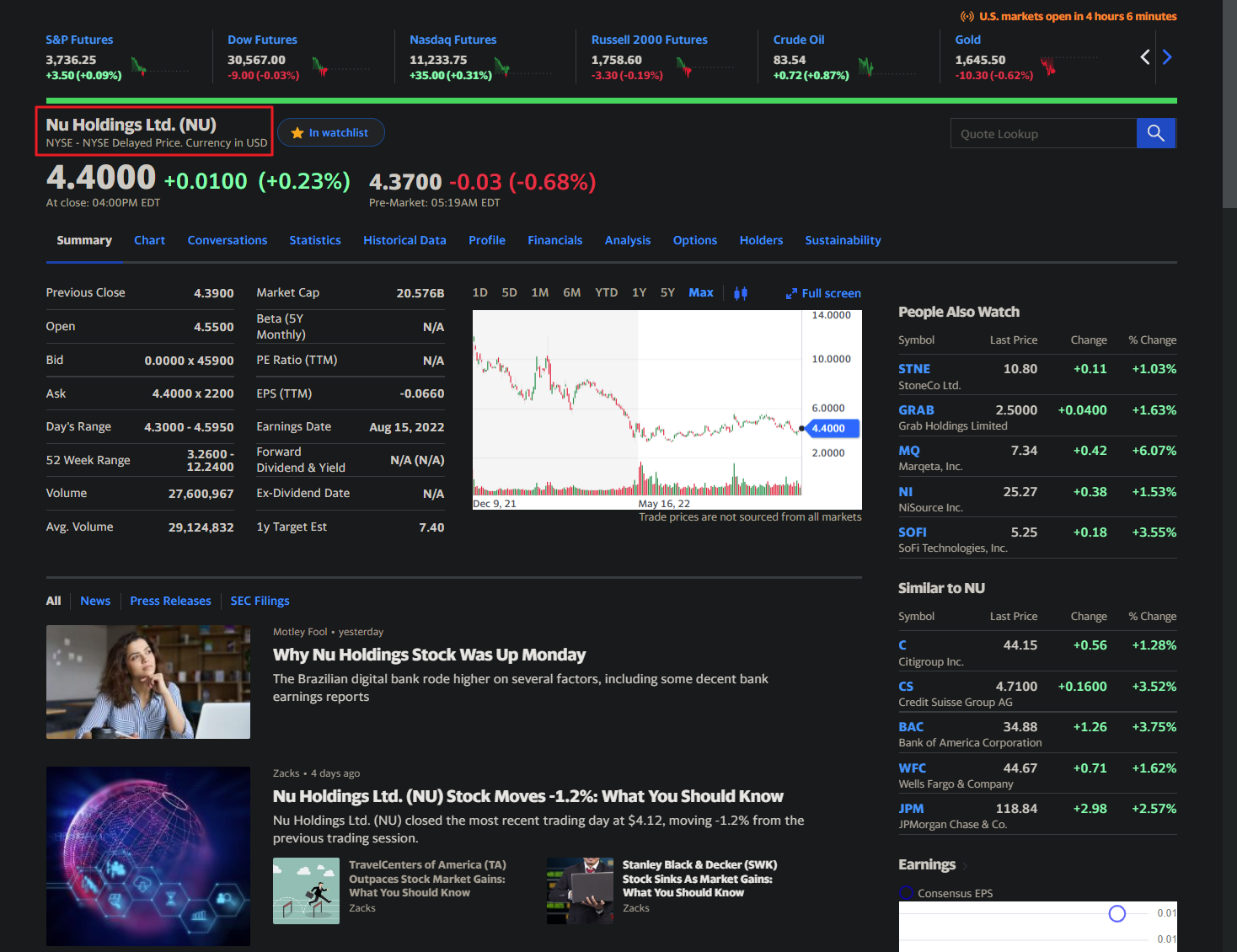Open the SOFI symbol link
Image resolution: width=1237 pixels, height=952 pixels.
click(x=913, y=532)
